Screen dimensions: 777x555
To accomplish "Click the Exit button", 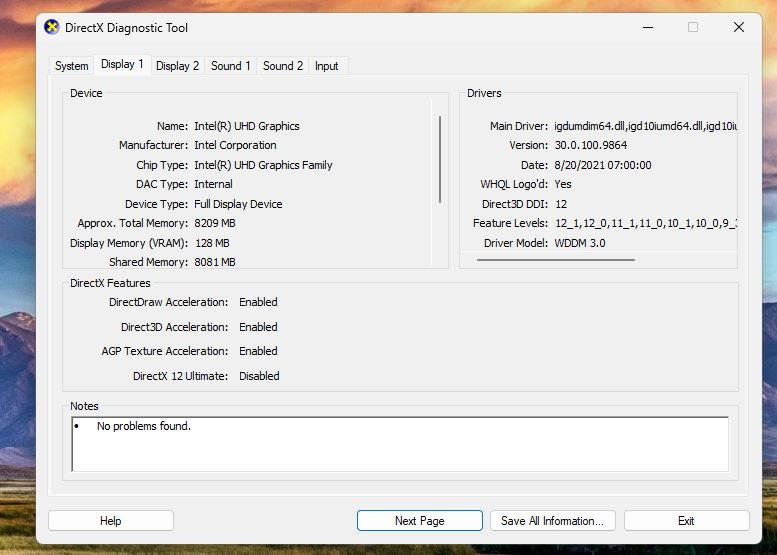I will point(686,521).
